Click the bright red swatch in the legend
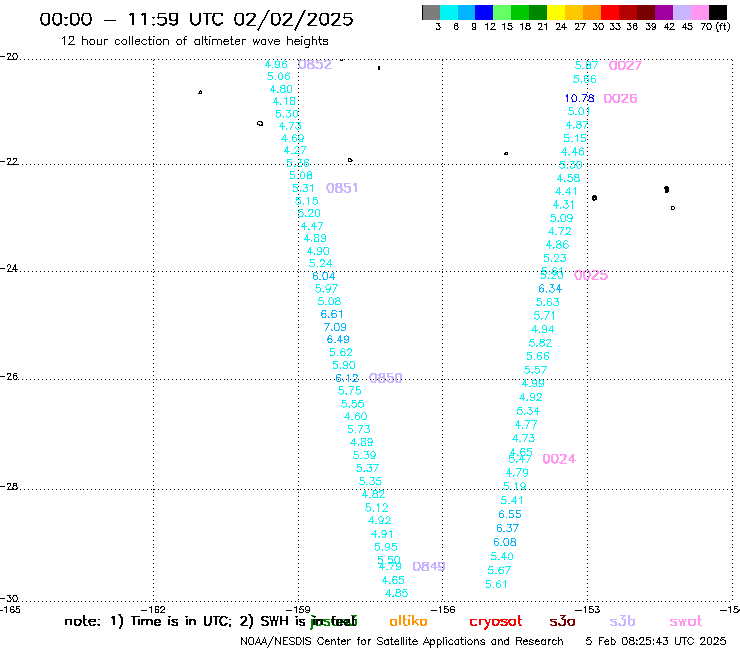 point(610,12)
